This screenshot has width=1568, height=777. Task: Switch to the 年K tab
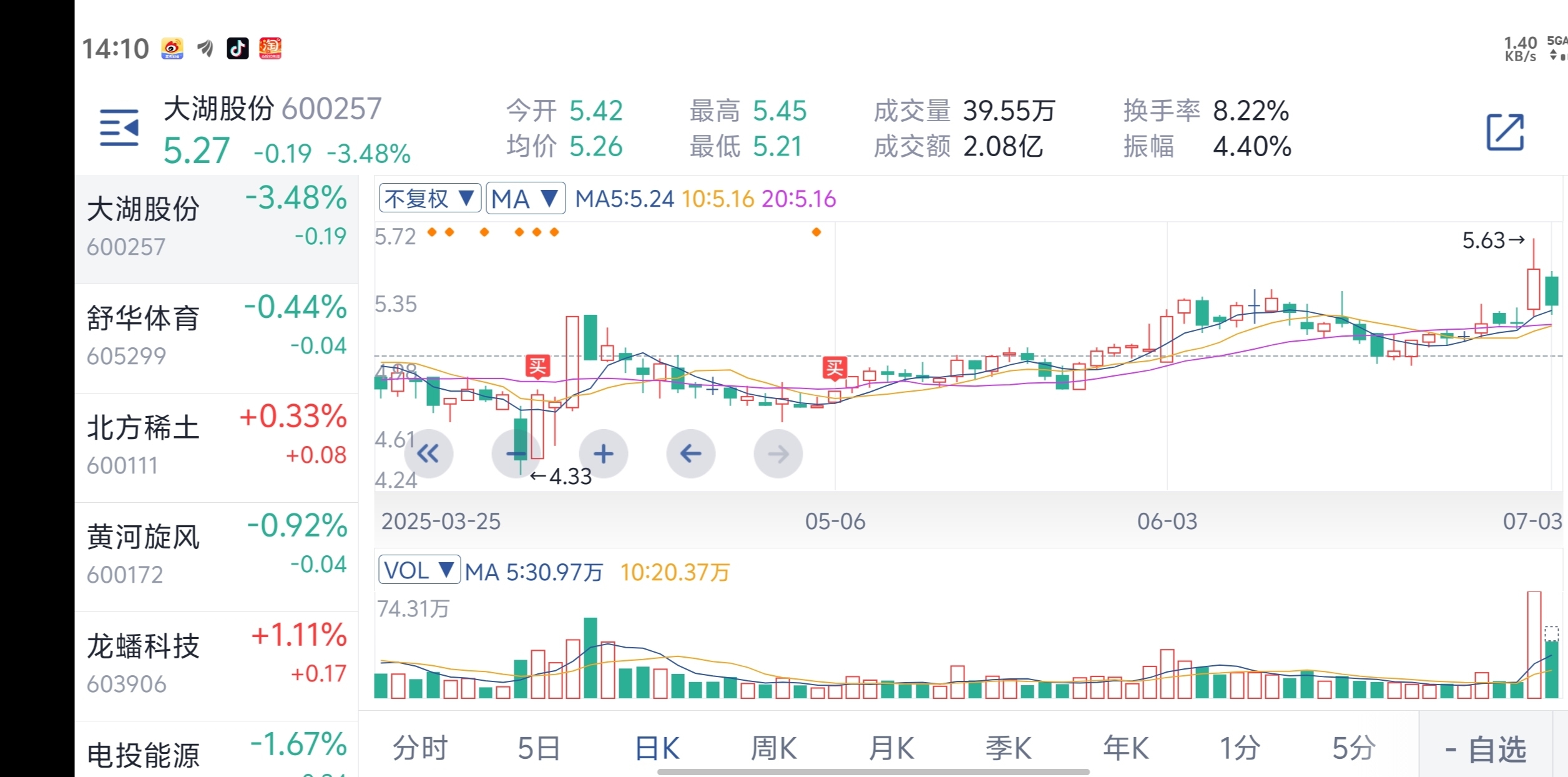1125,748
